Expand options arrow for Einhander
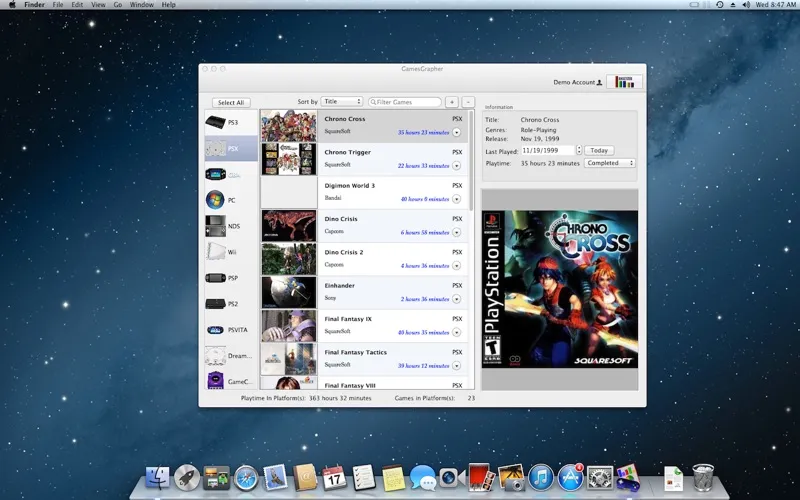This screenshot has height=500, width=800. click(457, 299)
